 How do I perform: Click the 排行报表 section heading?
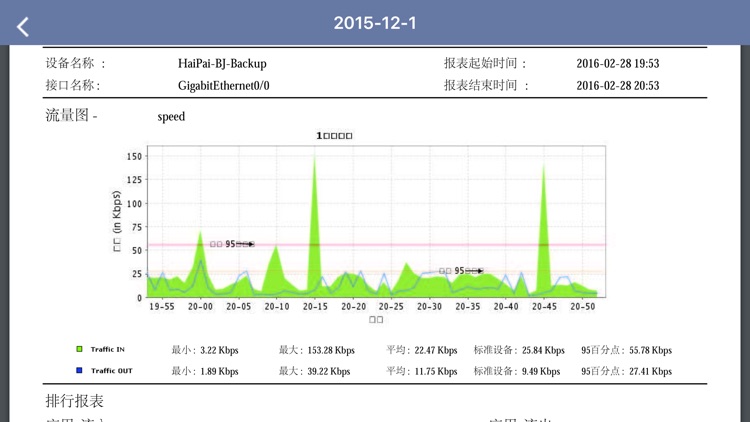pyautogui.click(x=74, y=401)
